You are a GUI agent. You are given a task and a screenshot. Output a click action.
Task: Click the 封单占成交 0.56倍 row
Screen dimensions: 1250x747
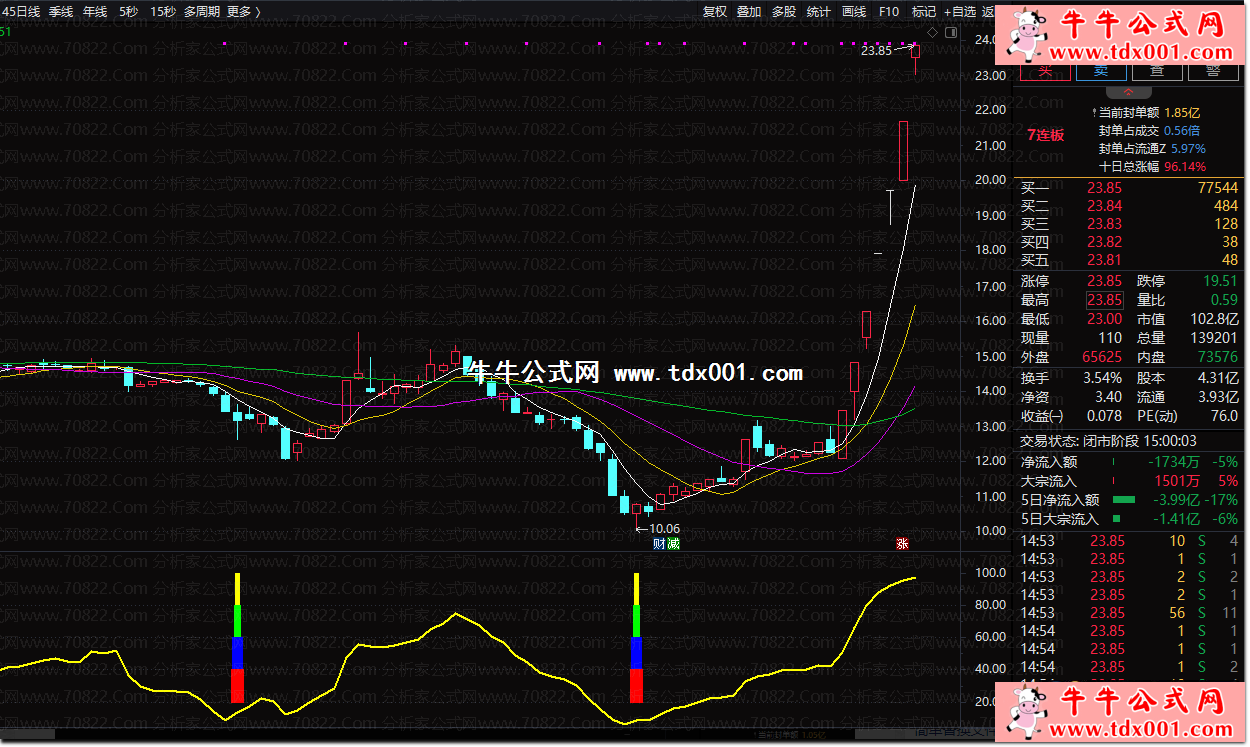pos(1149,131)
